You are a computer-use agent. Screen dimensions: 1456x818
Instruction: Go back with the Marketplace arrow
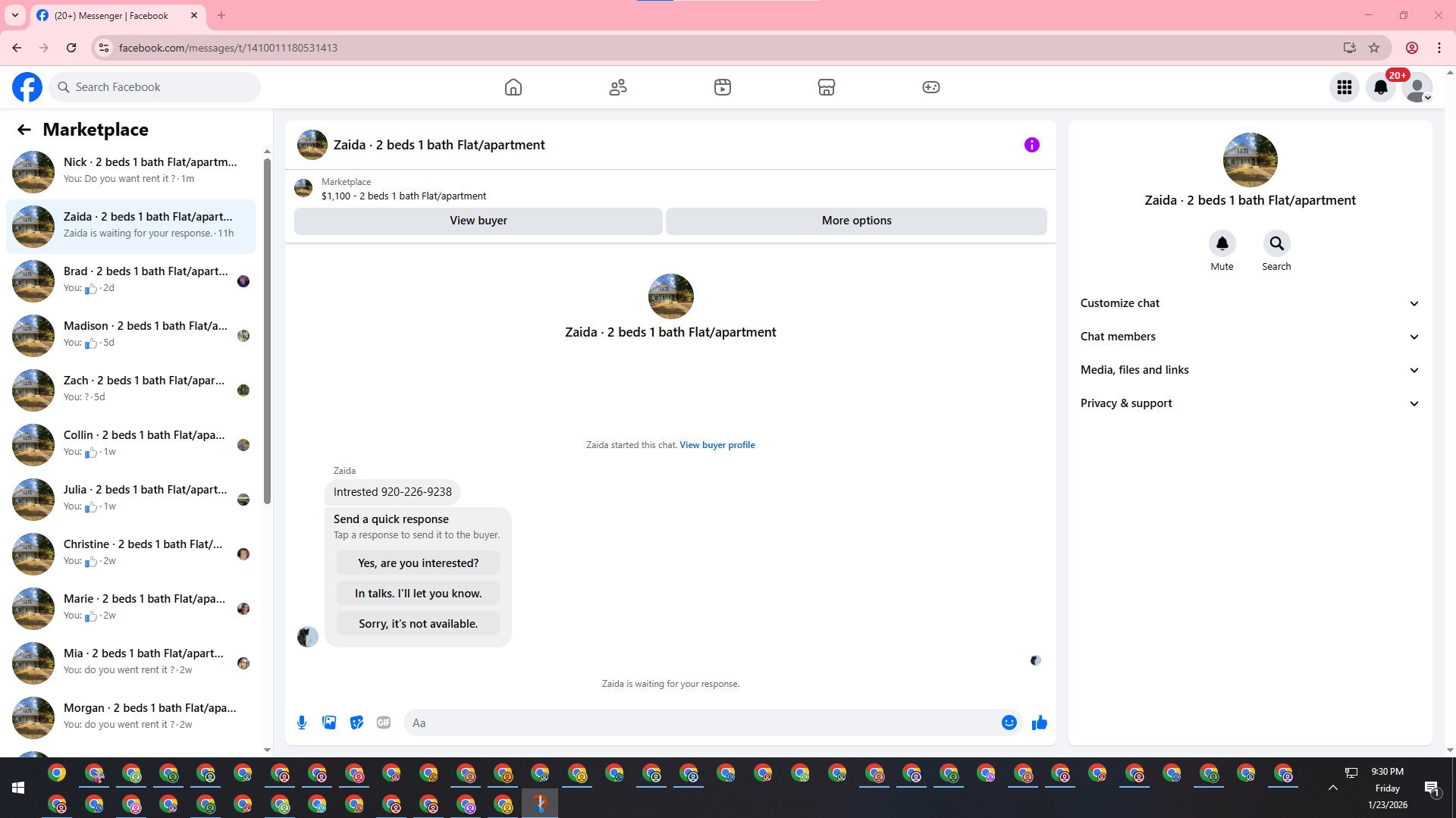(24, 130)
